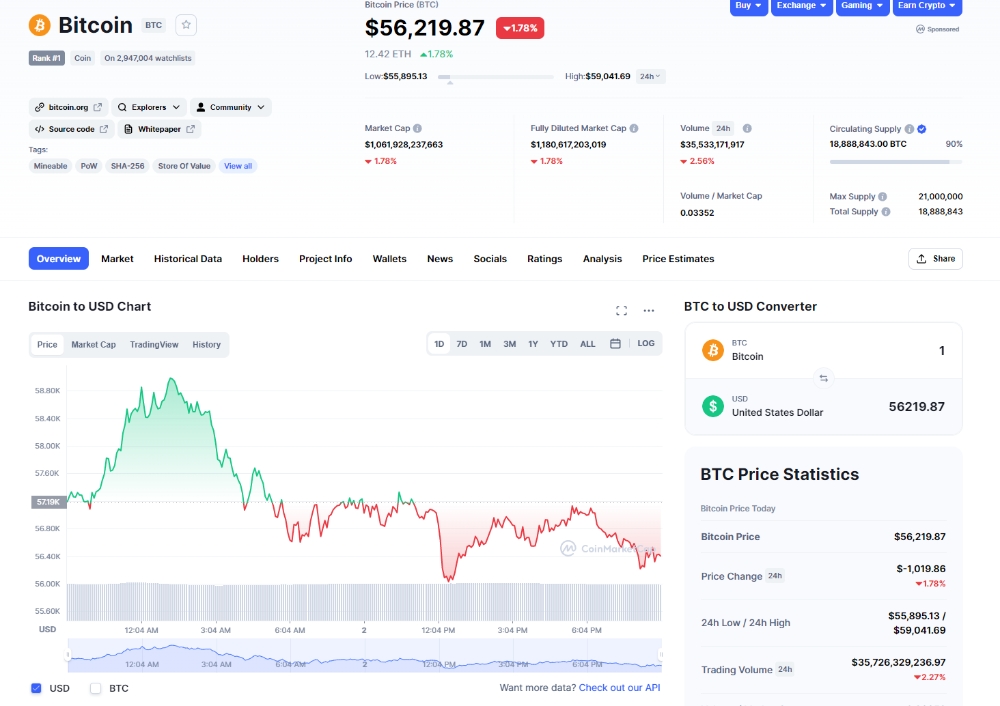This screenshot has width=1000, height=706.
Task: Select the YTD chart range
Action: [x=559, y=344]
